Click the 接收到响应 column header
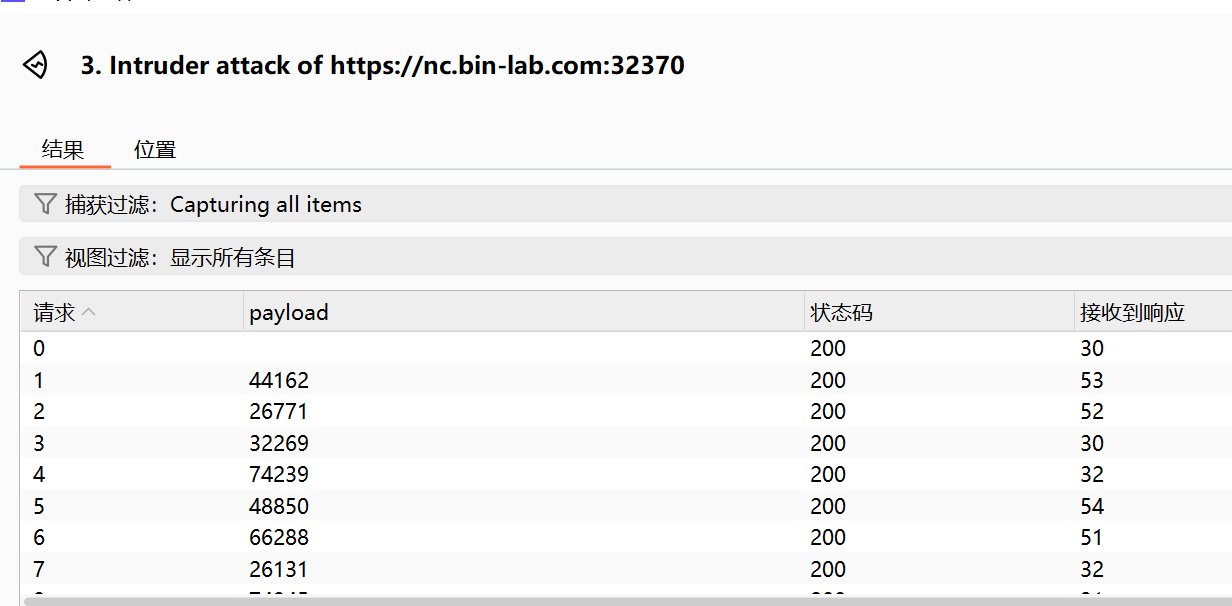1232x606 pixels. click(1132, 313)
